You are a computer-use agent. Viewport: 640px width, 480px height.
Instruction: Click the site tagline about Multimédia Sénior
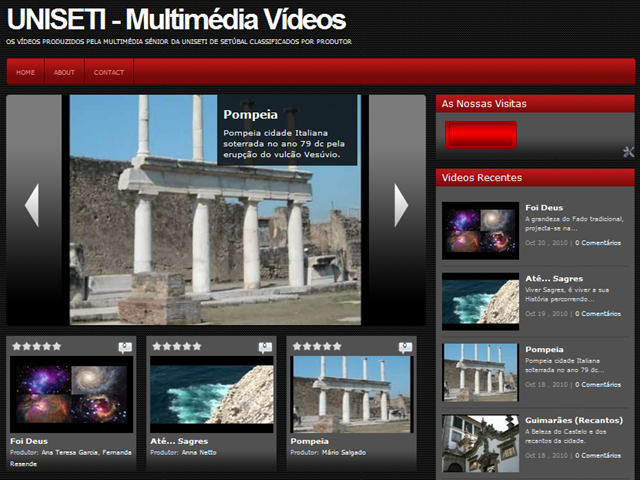click(179, 42)
